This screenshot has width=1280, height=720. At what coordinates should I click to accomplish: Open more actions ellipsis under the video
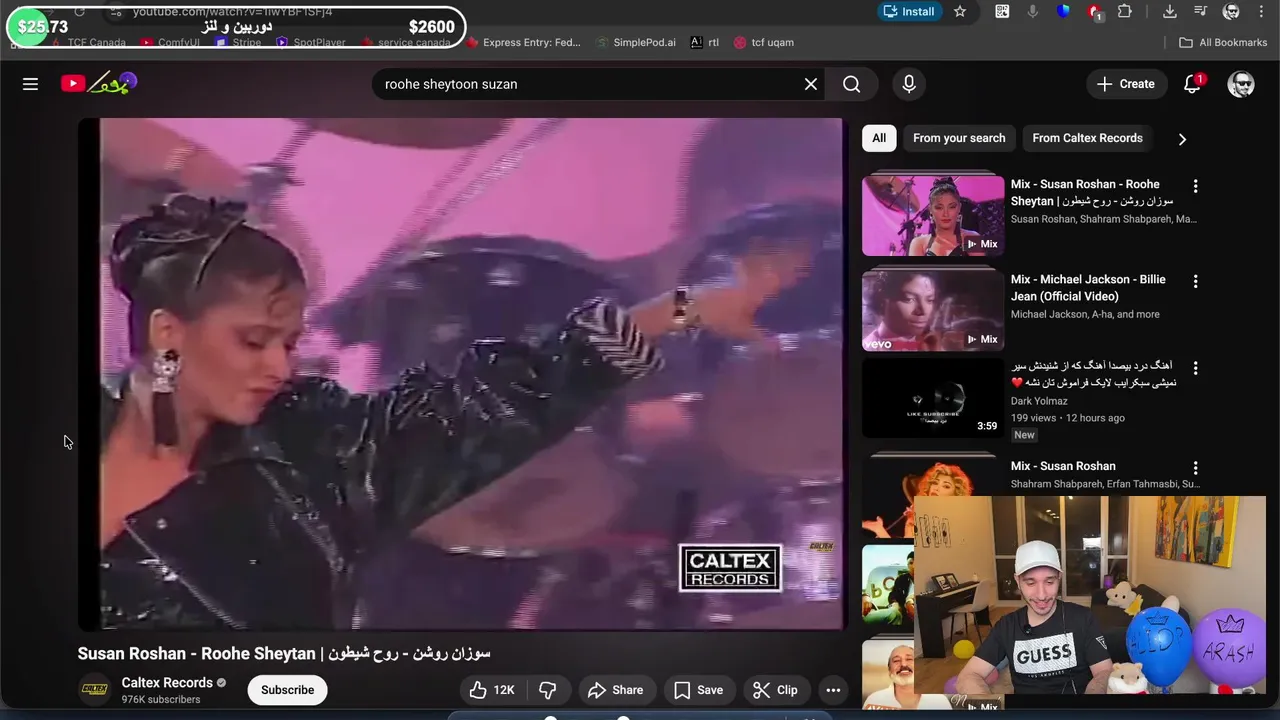833,690
